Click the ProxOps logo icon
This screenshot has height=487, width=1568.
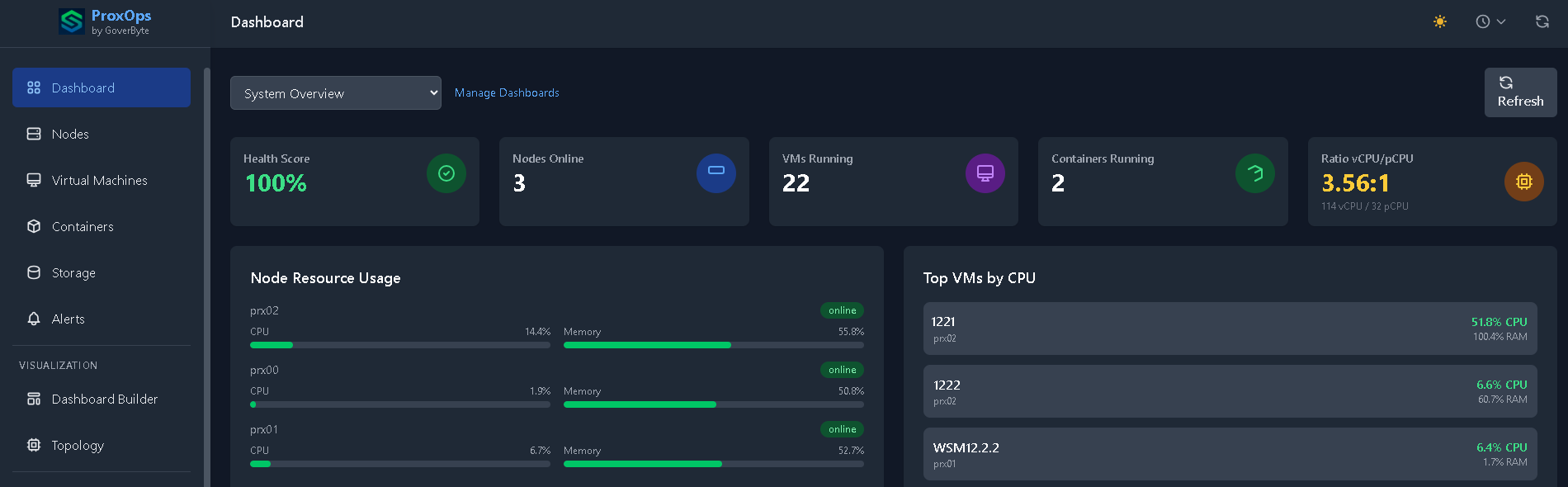coord(72,21)
